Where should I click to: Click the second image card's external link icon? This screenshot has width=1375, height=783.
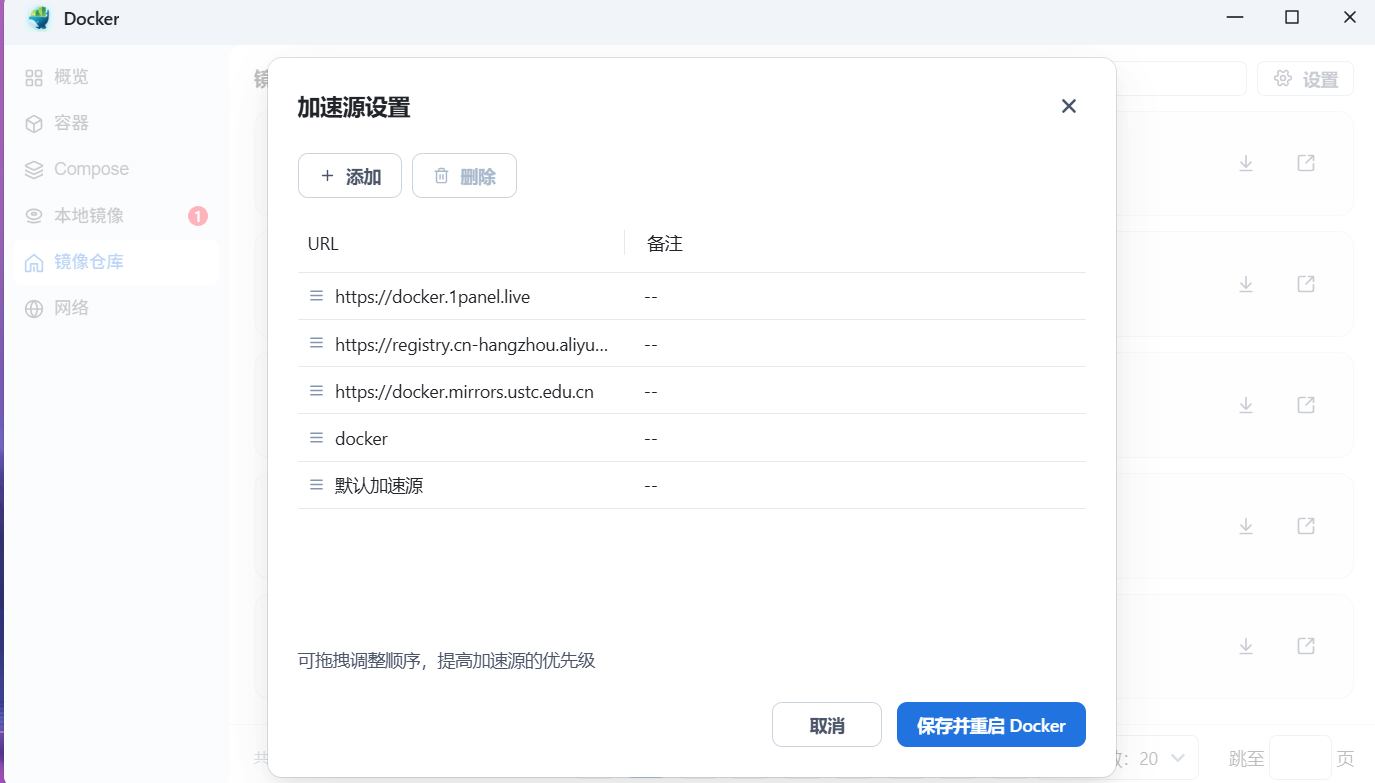(x=1306, y=284)
